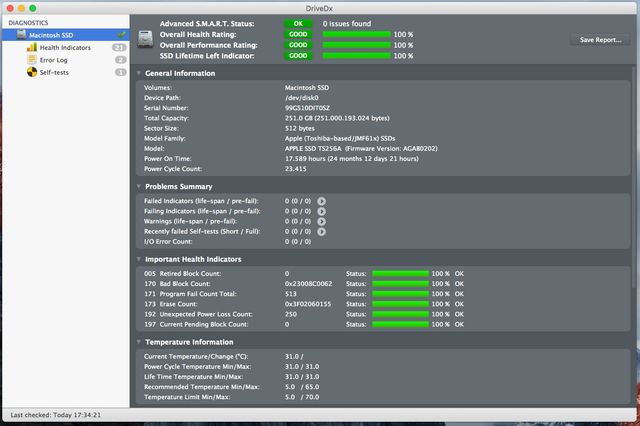Click the Power Cycle Count value 23.415
This screenshot has width=640, height=426.
tap(296, 169)
